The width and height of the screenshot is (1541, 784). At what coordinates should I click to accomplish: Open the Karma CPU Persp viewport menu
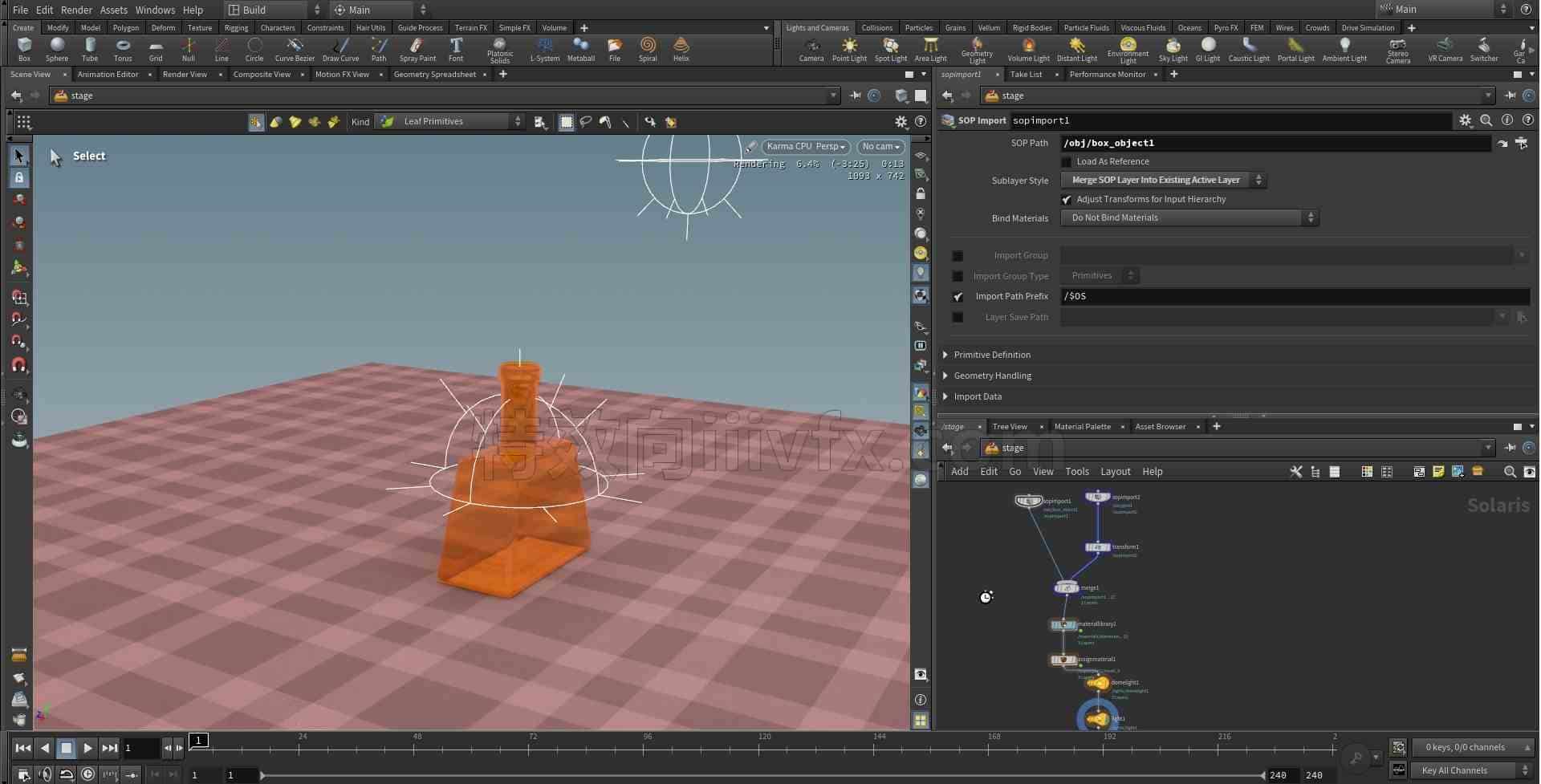tap(806, 147)
